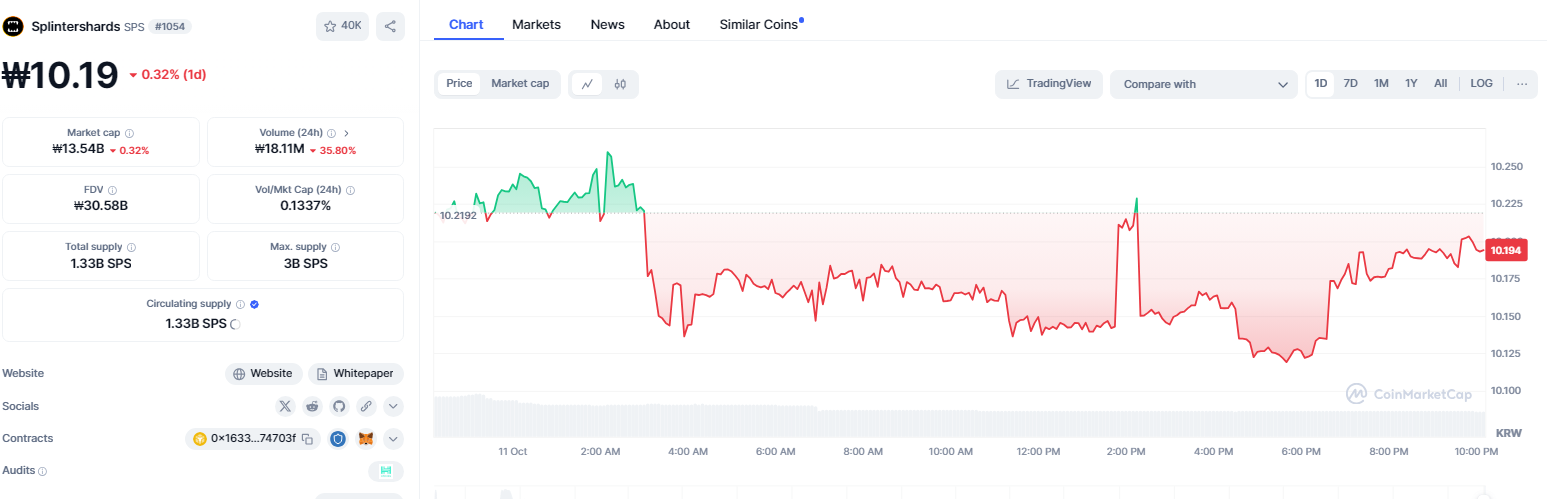
Task: Set chart range to 1M
Action: click(1381, 84)
